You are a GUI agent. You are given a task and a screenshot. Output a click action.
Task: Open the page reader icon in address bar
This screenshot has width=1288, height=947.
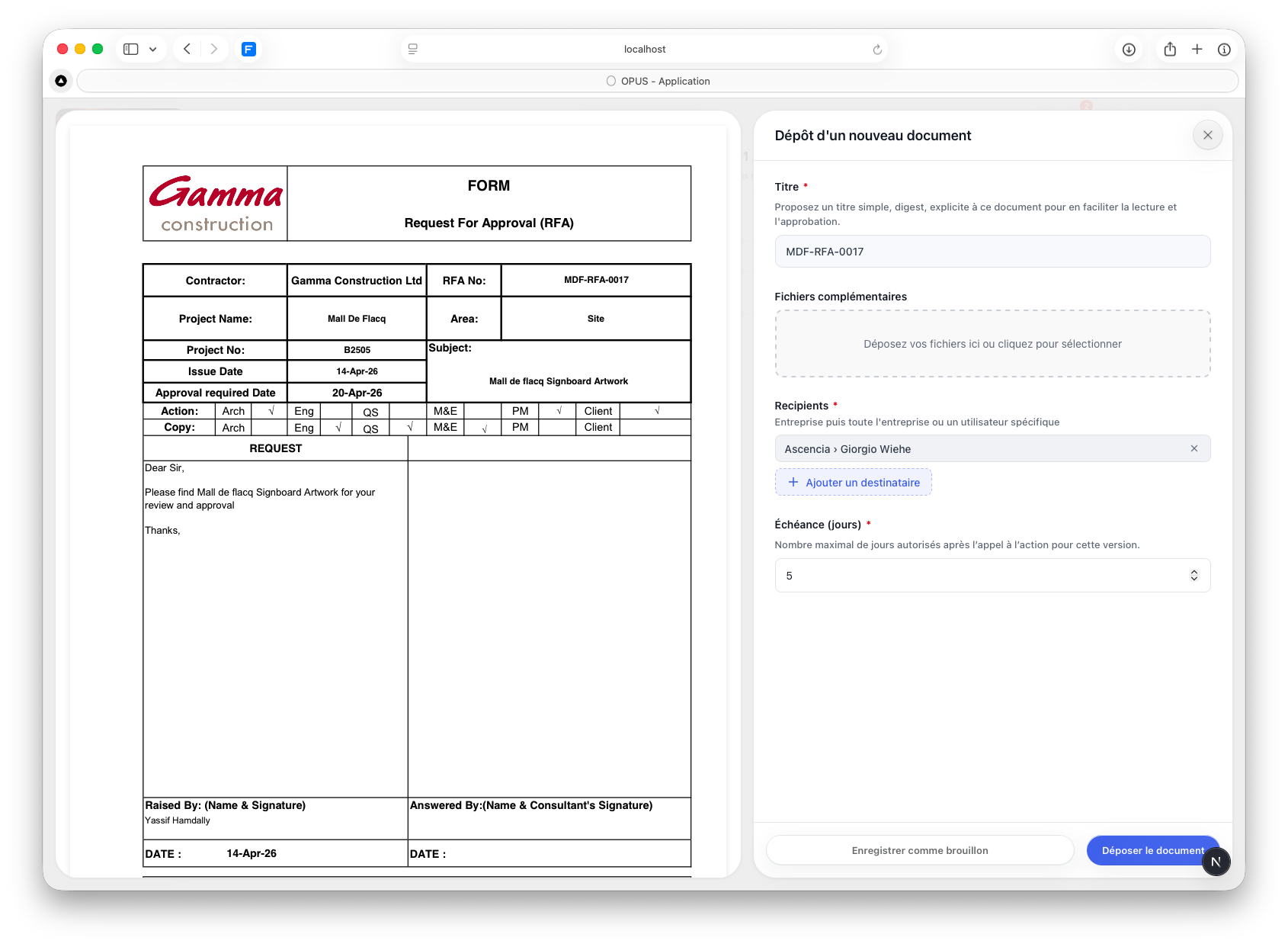point(413,49)
